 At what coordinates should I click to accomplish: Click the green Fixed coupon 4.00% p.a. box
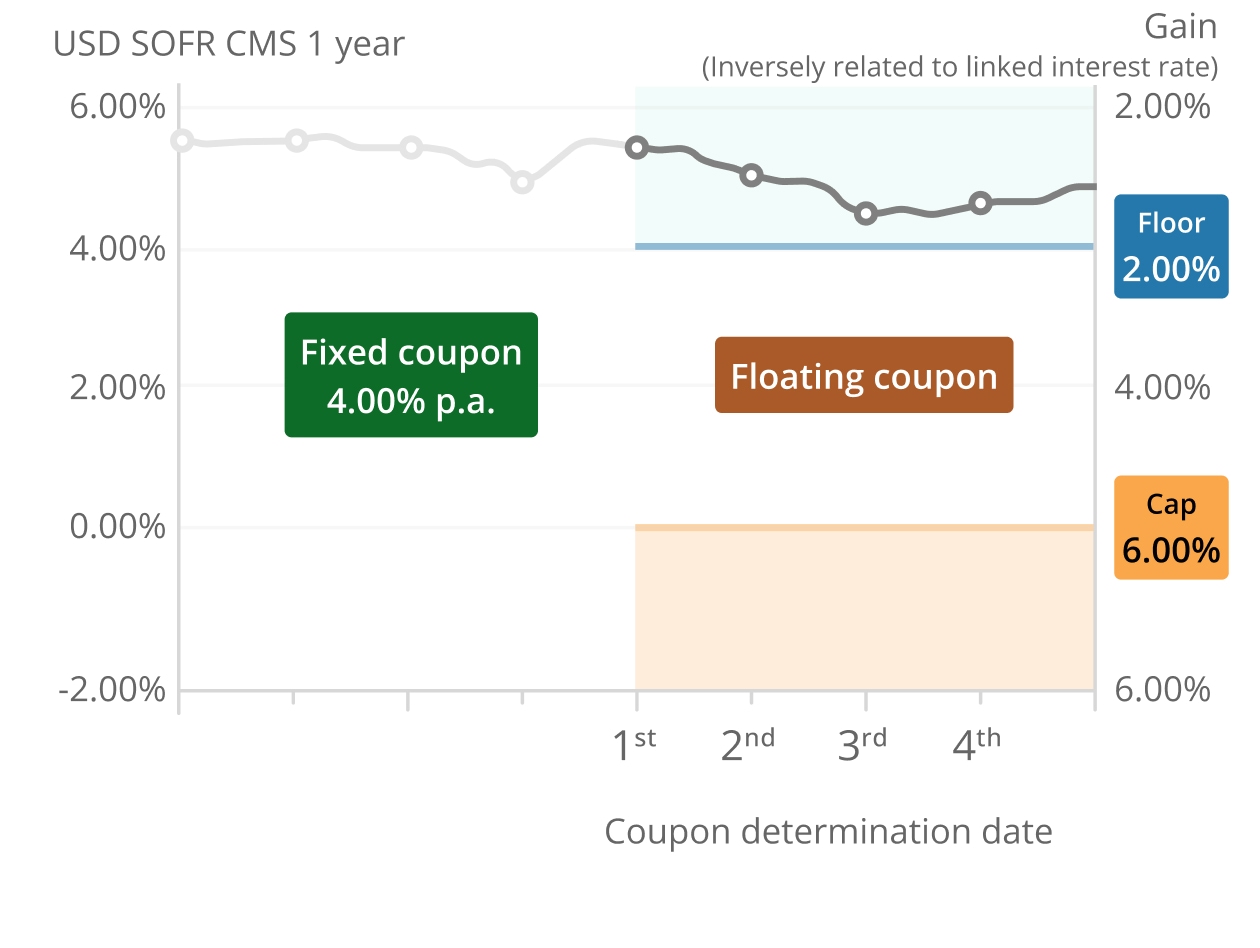(411, 375)
